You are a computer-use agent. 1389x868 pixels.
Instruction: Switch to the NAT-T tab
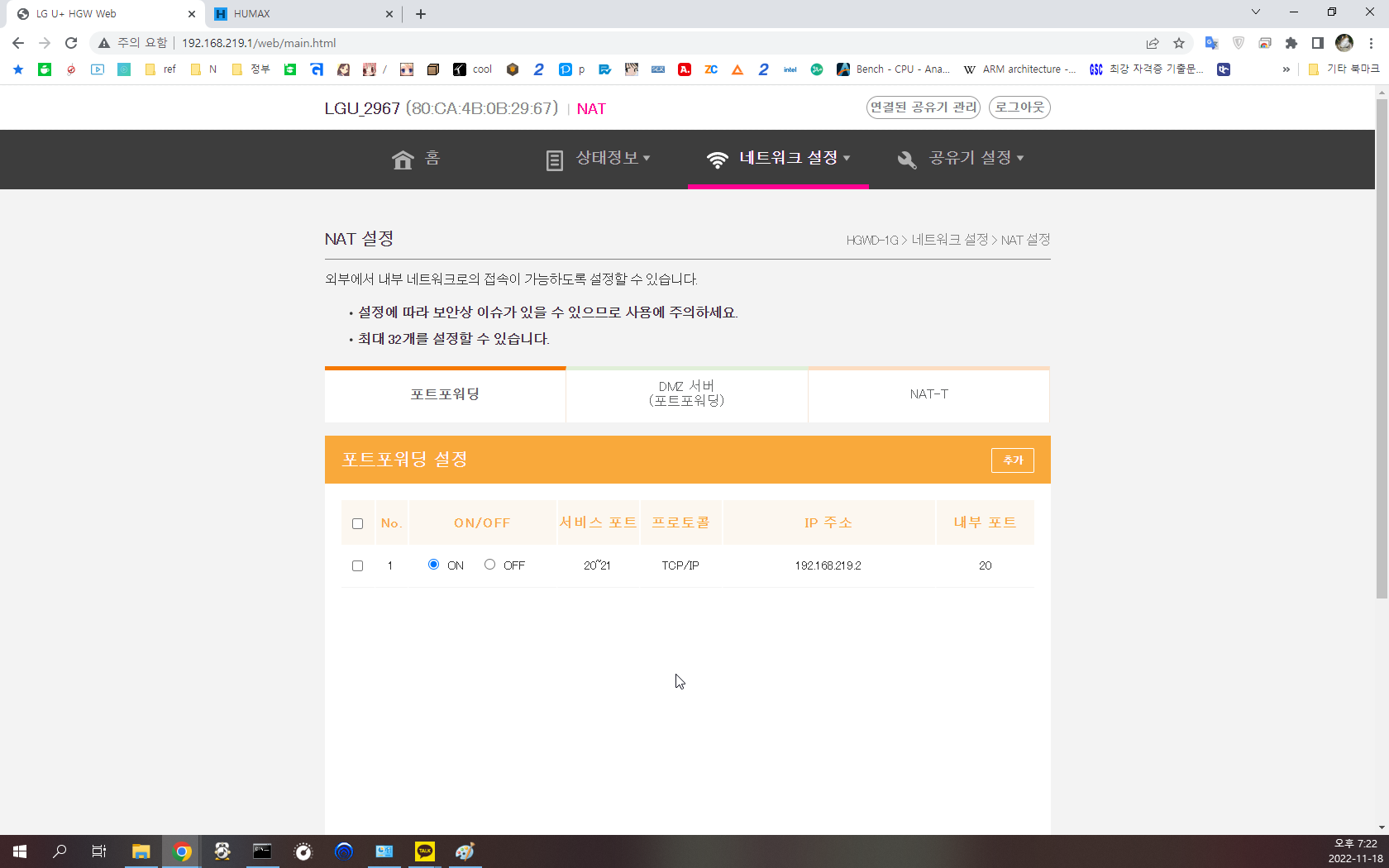(x=928, y=394)
